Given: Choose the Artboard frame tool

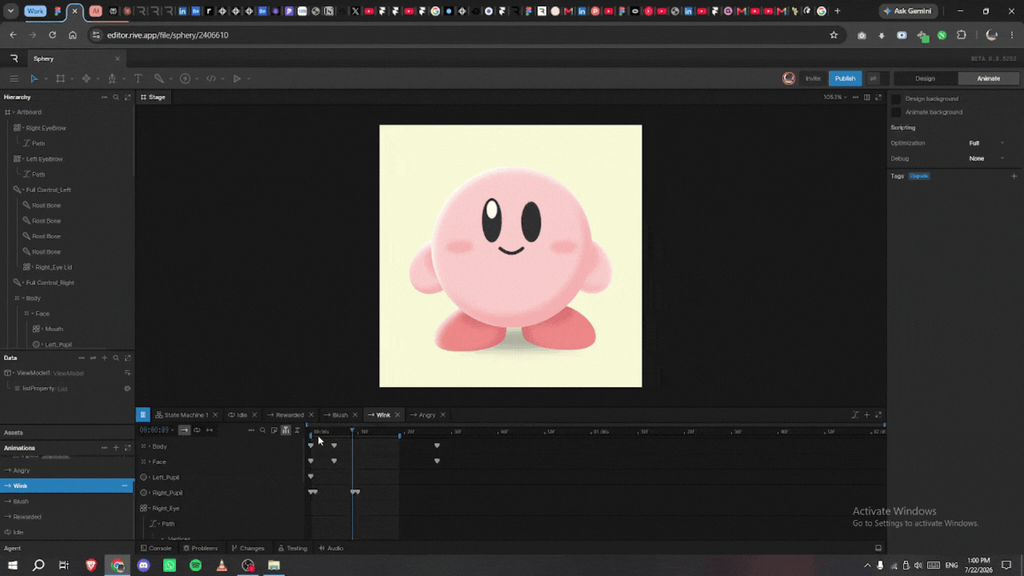Looking at the screenshot, I should point(60,78).
